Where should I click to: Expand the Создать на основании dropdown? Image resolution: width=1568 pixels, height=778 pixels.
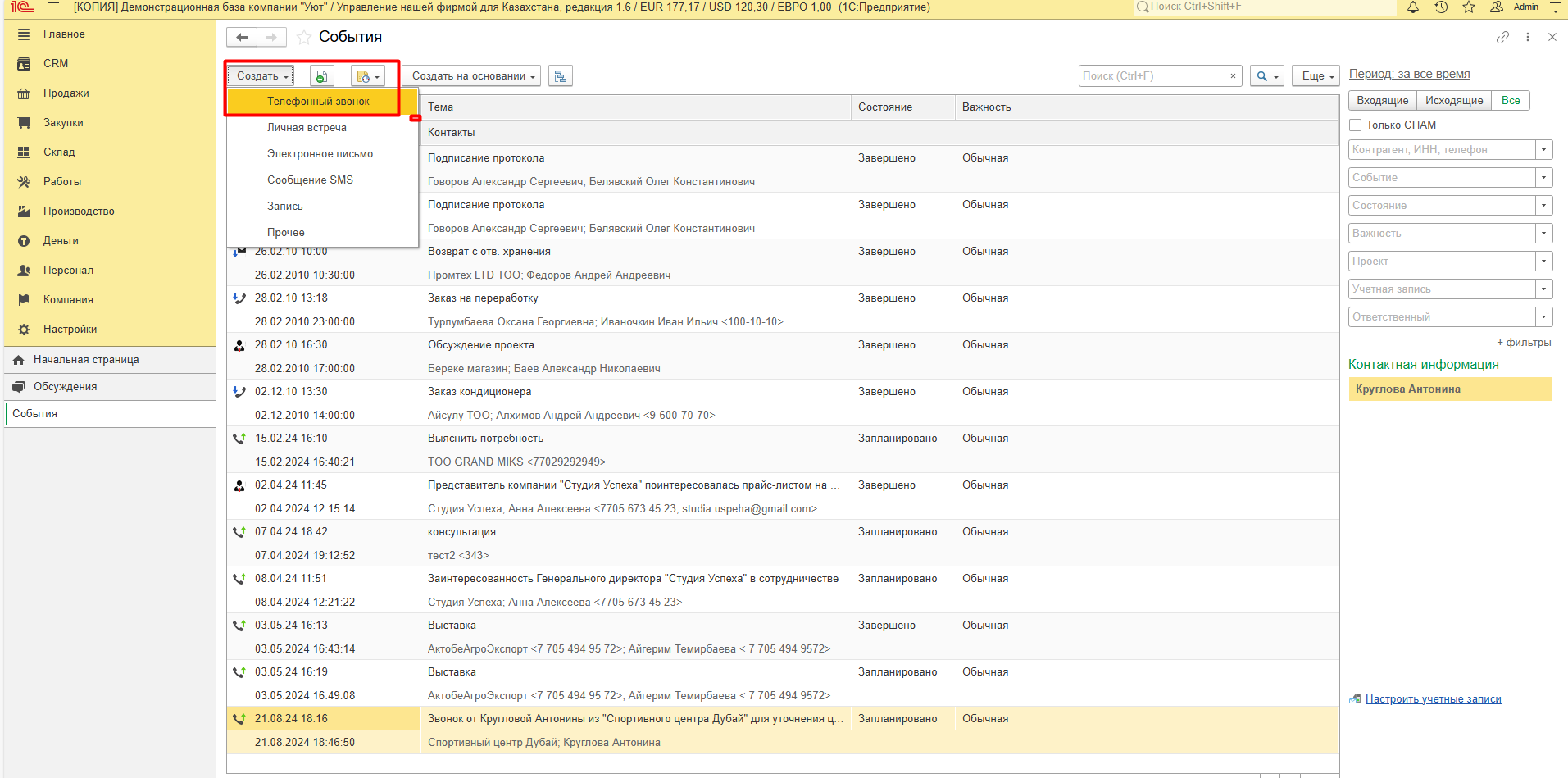coord(473,76)
